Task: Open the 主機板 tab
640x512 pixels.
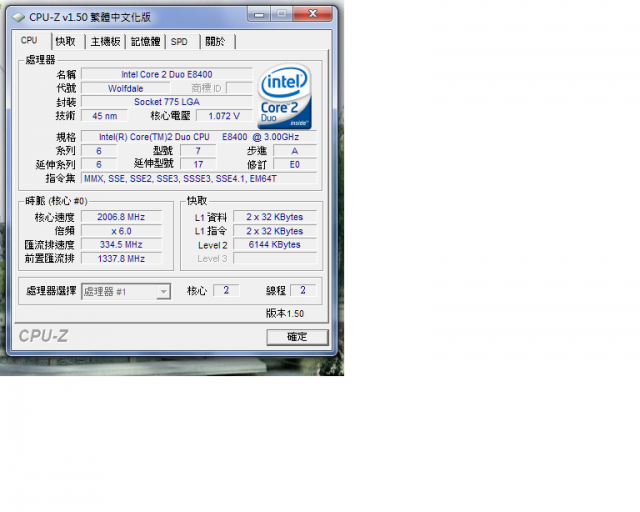Action: [x=105, y=41]
